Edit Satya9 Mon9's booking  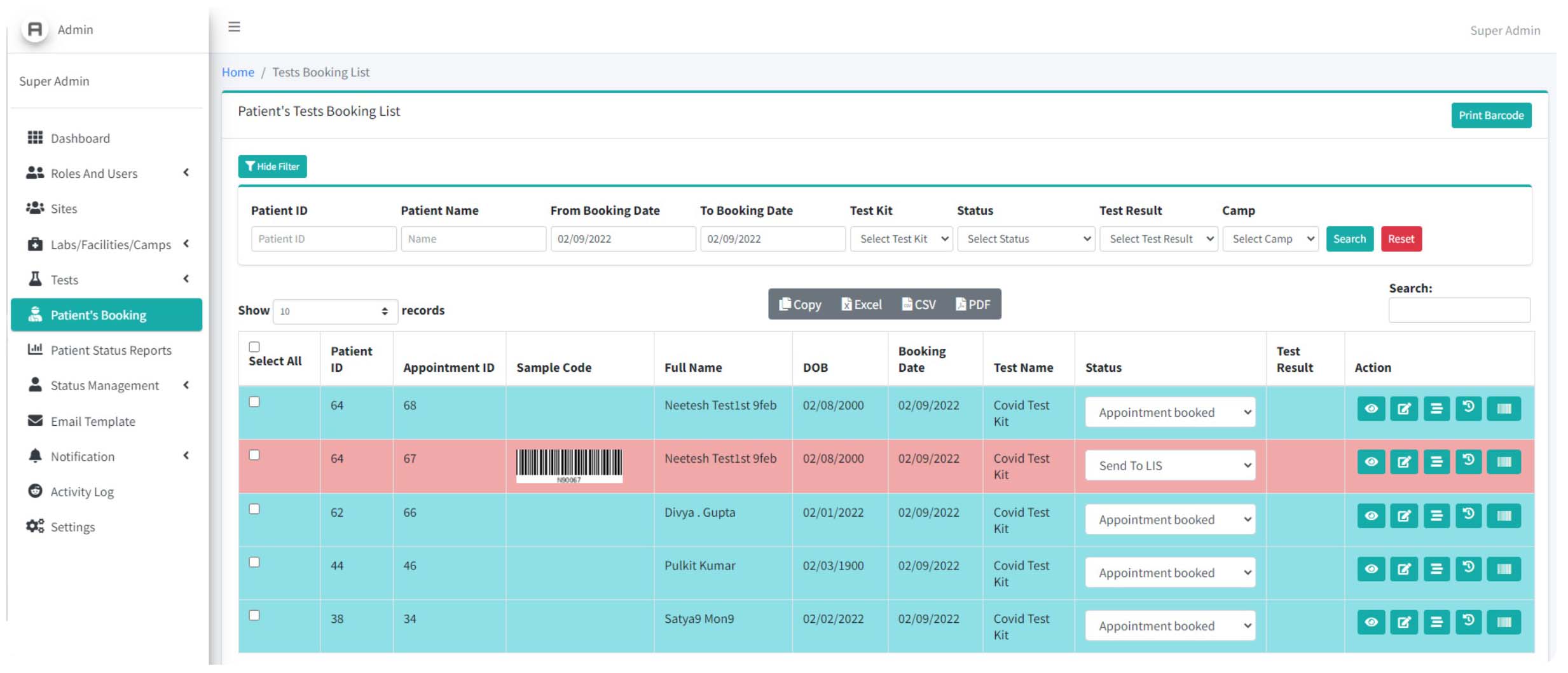click(1403, 622)
